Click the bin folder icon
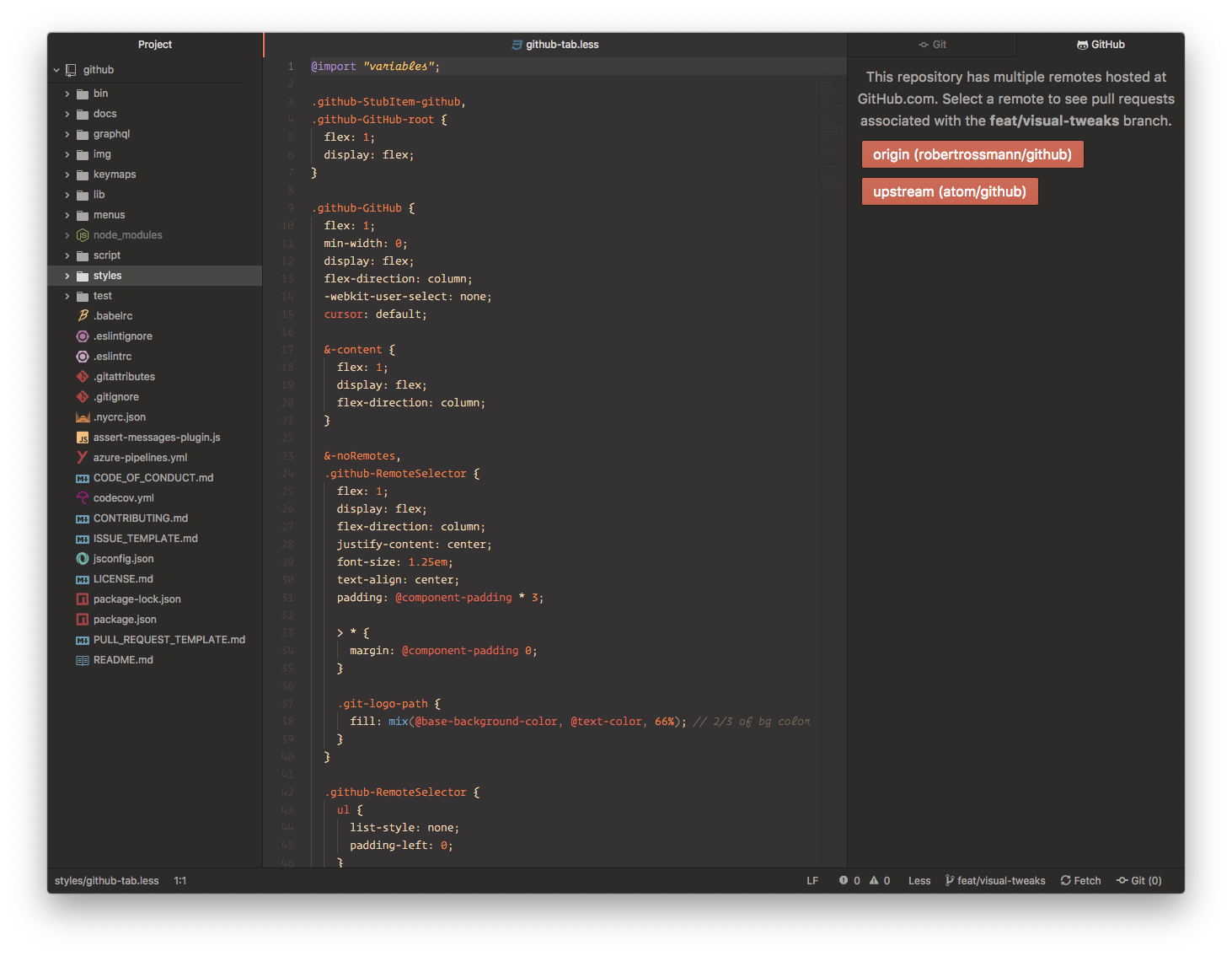Viewport: 1232px width, 956px height. [x=83, y=94]
